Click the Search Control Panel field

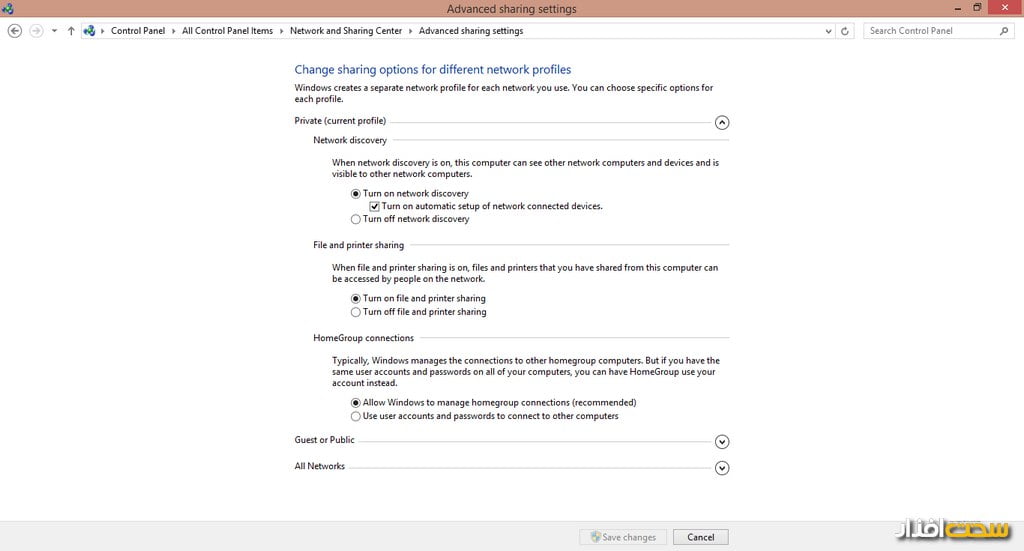(x=930, y=31)
